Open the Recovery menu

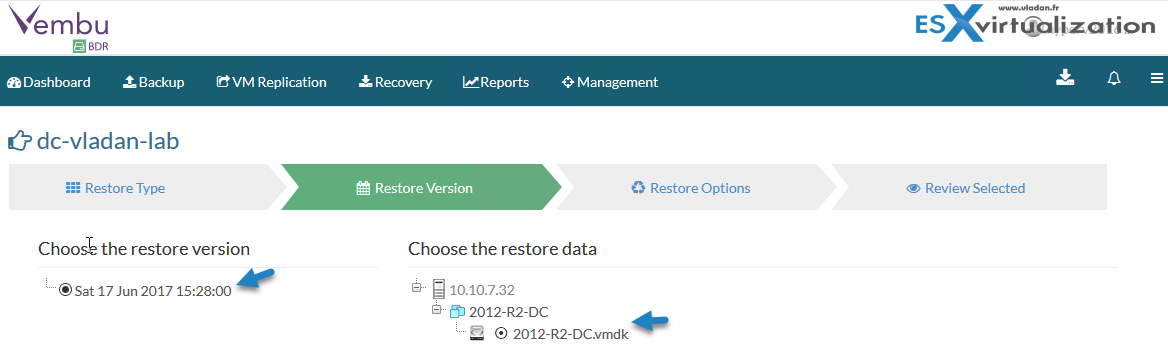(396, 82)
